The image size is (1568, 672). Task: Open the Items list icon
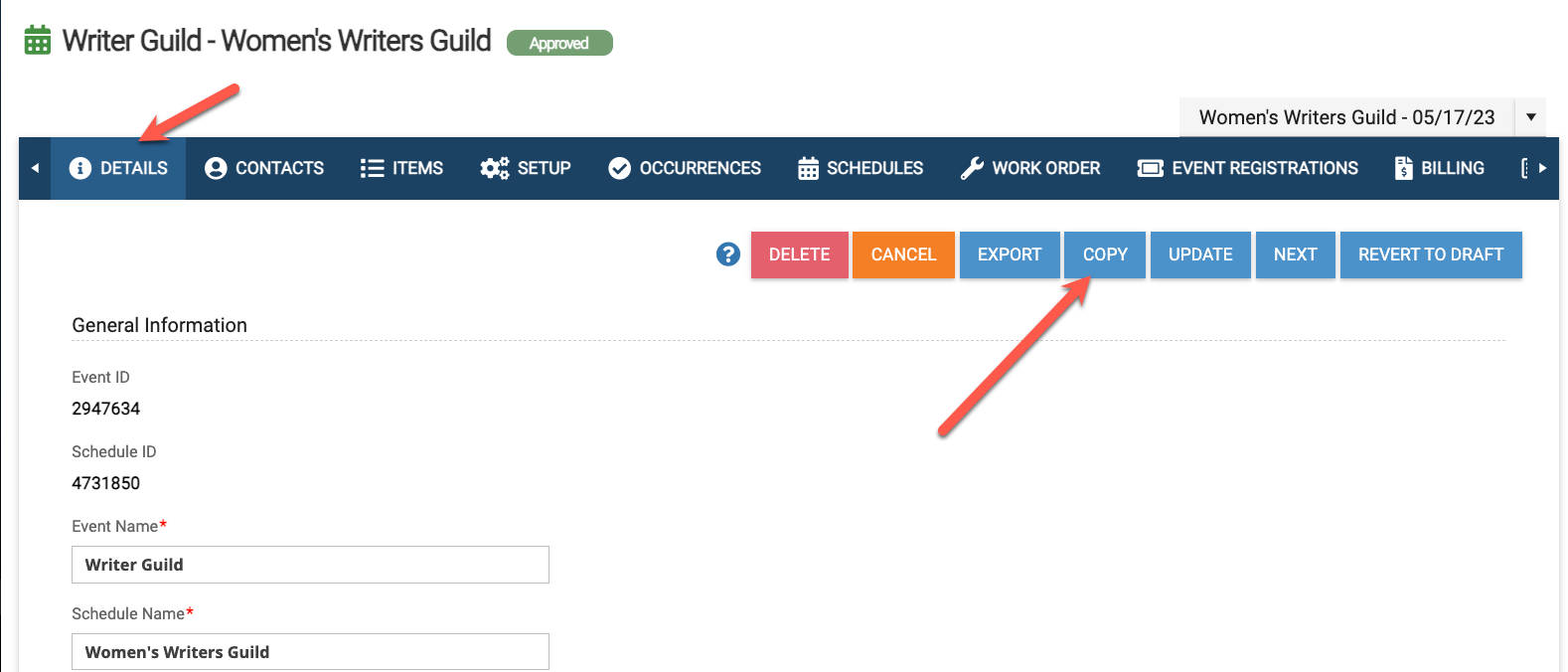(x=372, y=168)
